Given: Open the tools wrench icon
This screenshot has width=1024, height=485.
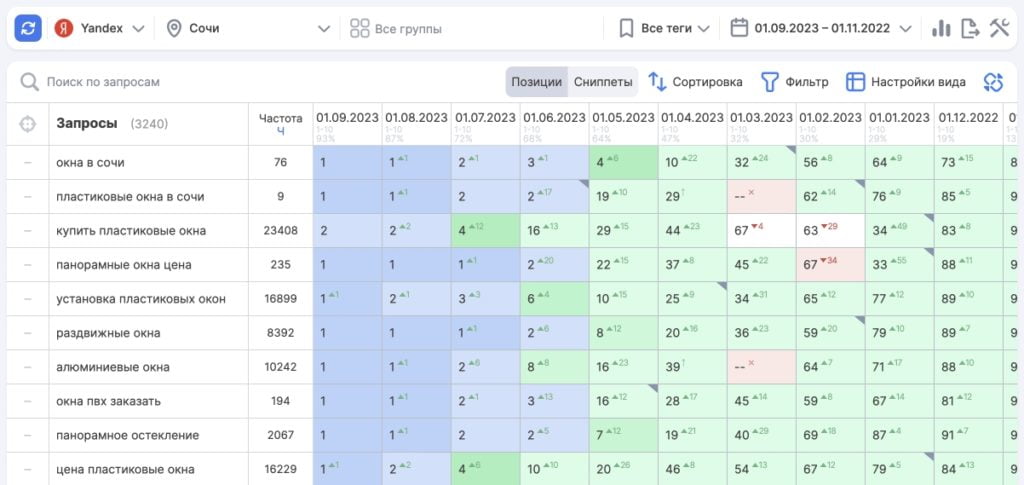Looking at the screenshot, I should point(999,28).
